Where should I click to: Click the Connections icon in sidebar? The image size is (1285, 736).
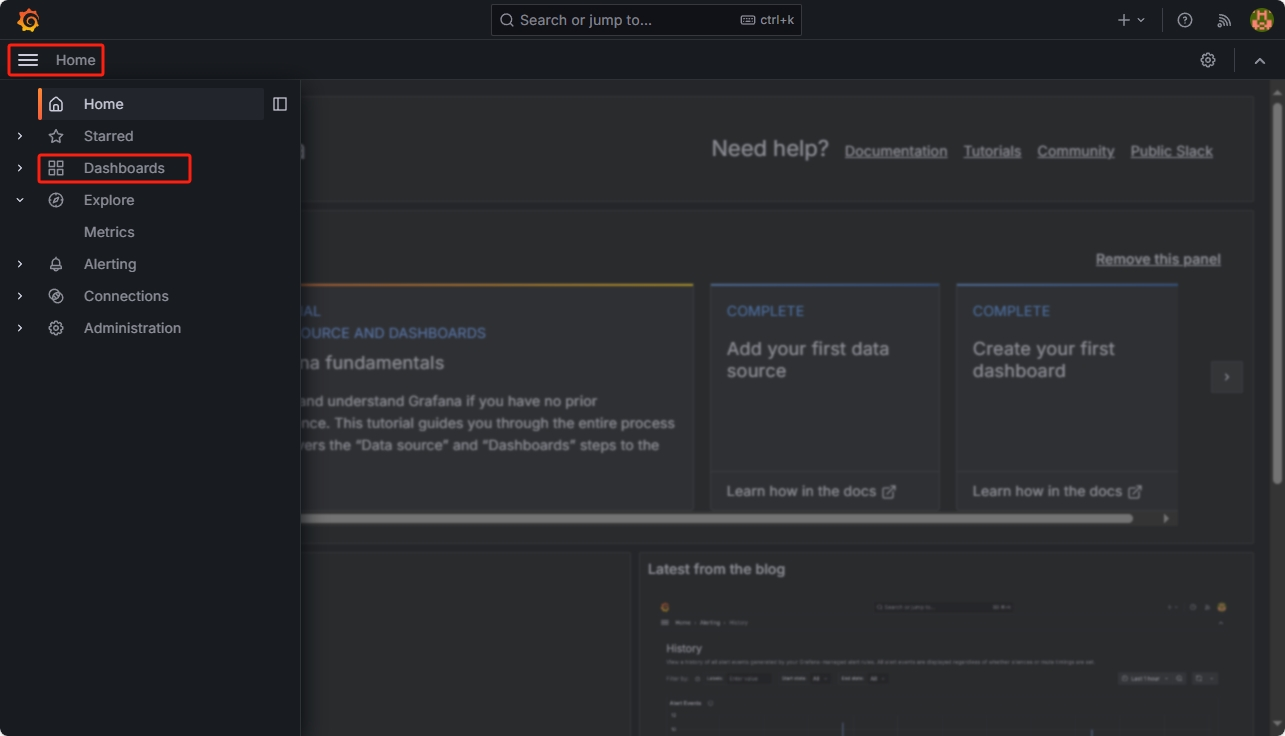[56, 296]
